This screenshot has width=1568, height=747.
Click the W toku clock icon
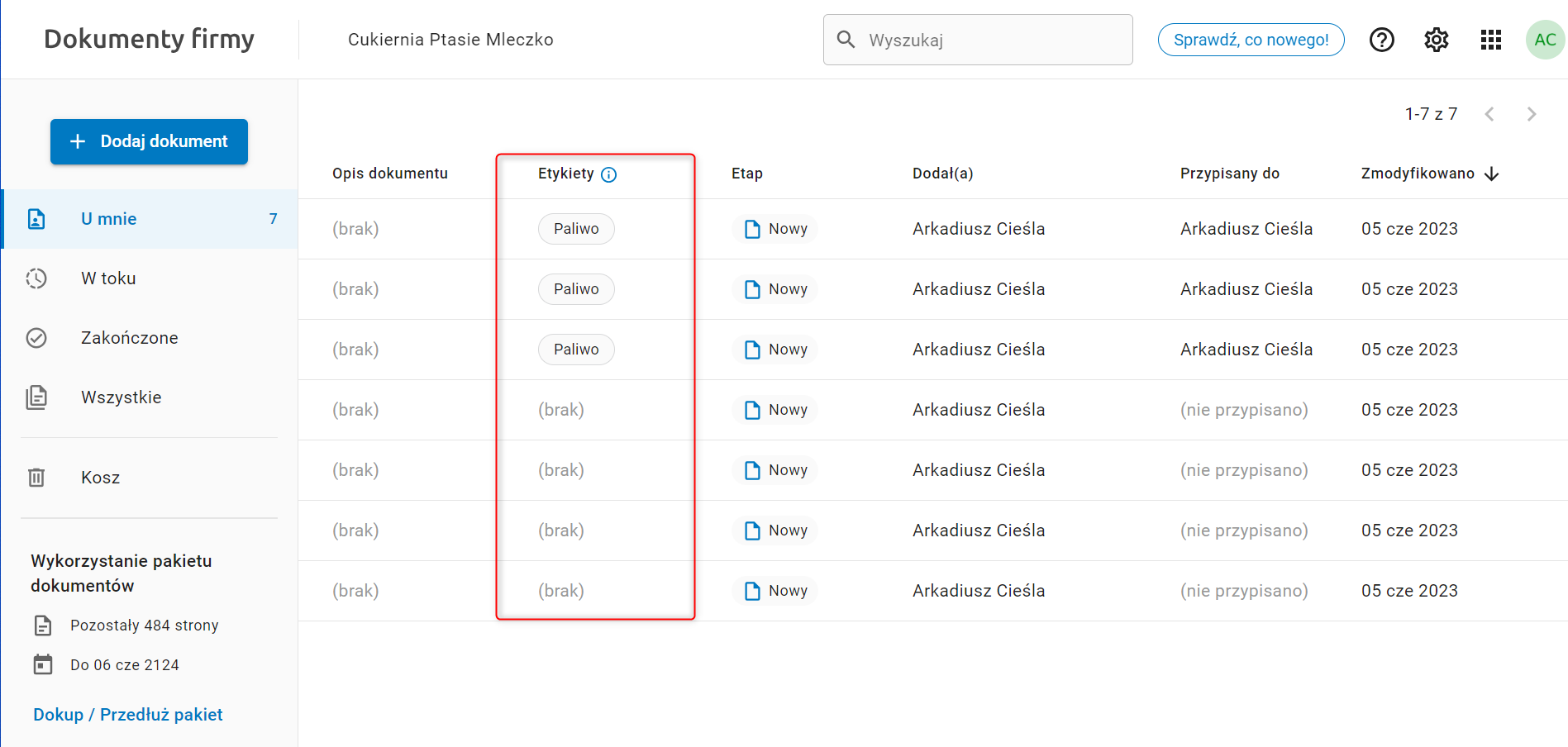36,278
